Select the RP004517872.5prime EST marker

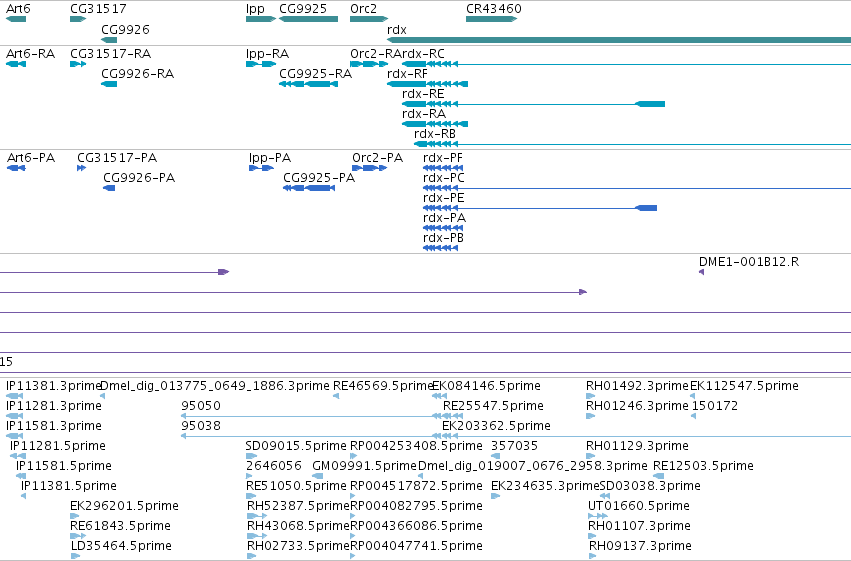[x=353, y=496]
